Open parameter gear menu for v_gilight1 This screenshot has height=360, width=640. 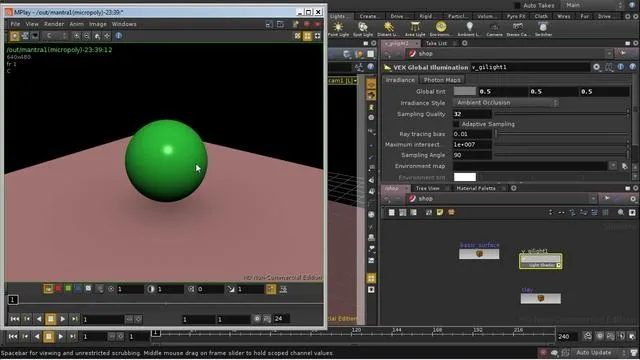[597, 67]
